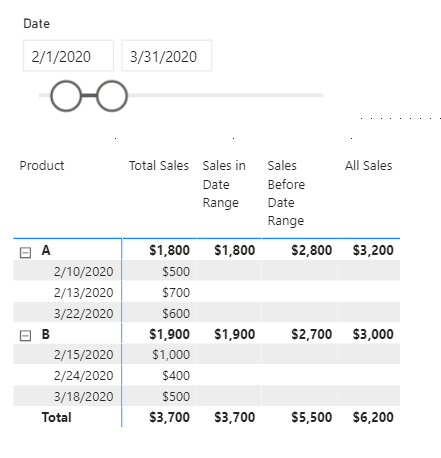Click the left date slider handle

[66, 96]
